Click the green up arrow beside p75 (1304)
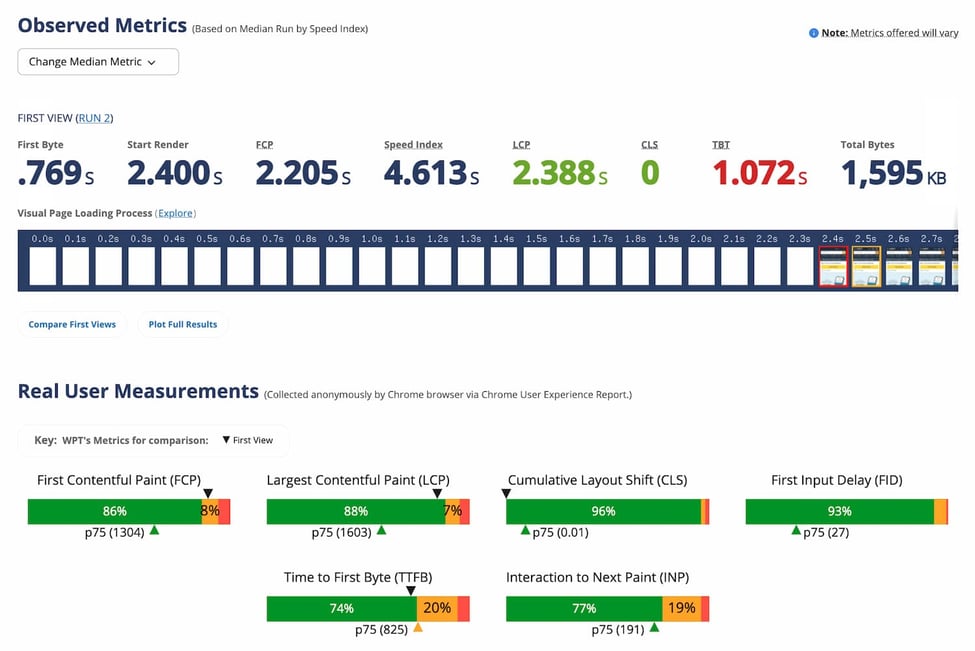The height and width of the screenshot is (651, 975). click(x=154, y=531)
